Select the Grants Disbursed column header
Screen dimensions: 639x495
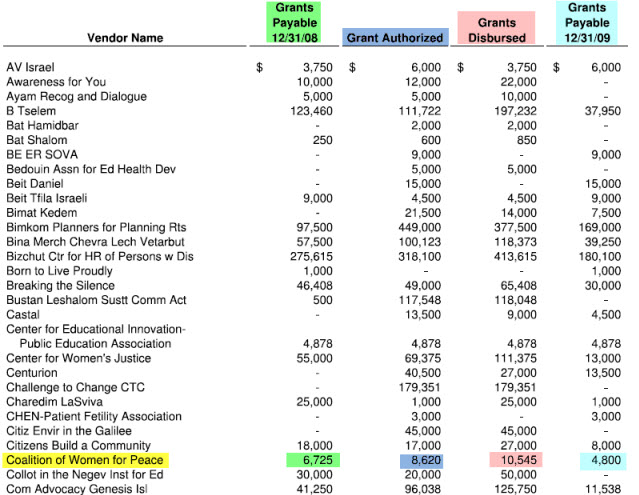click(x=496, y=30)
